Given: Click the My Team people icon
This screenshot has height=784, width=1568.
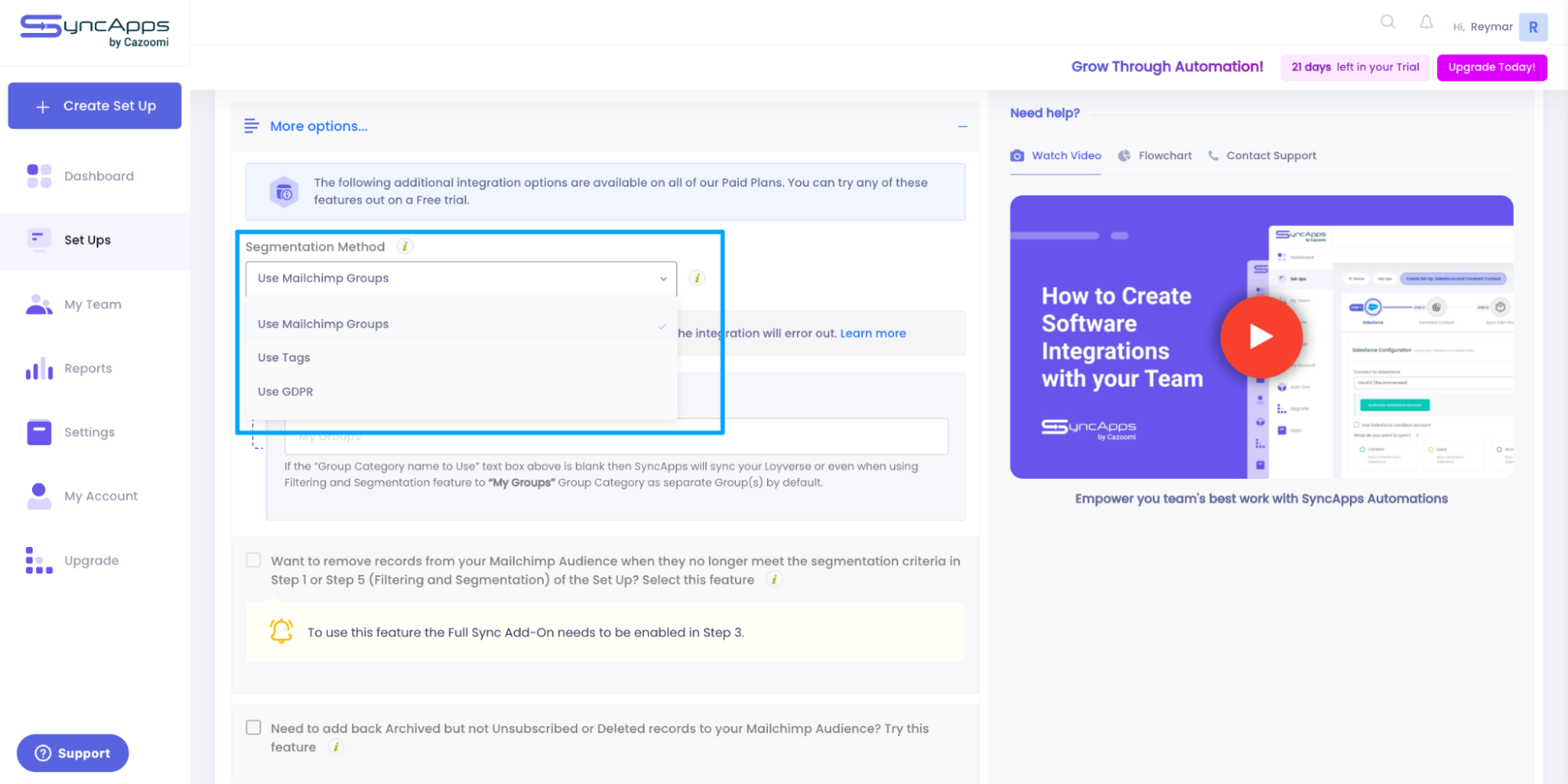Looking at the screenshot, I should pyautogui.click(x=39, y=304).
